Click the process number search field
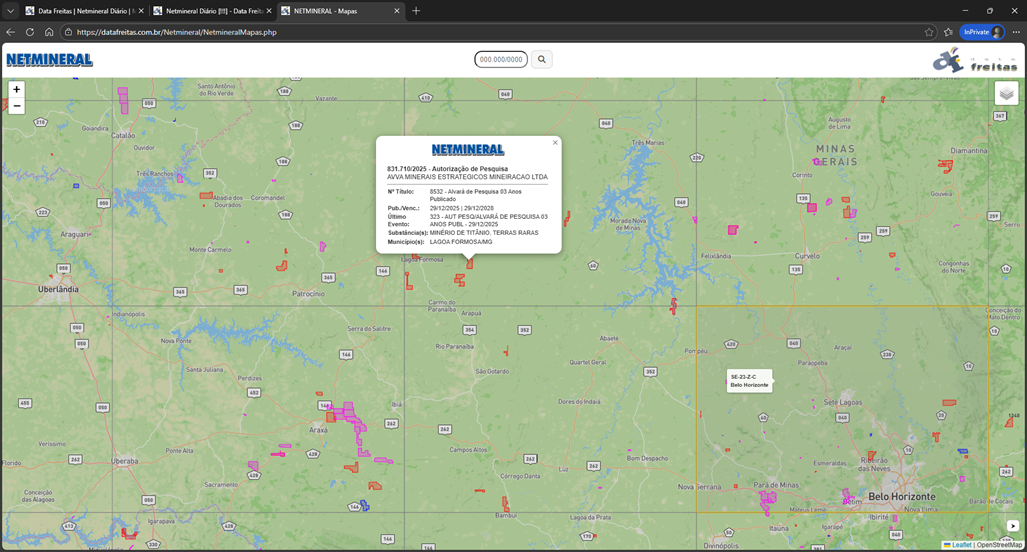Screen dimensions: 1027x552 pyautogui.click(x=501, y=60)
